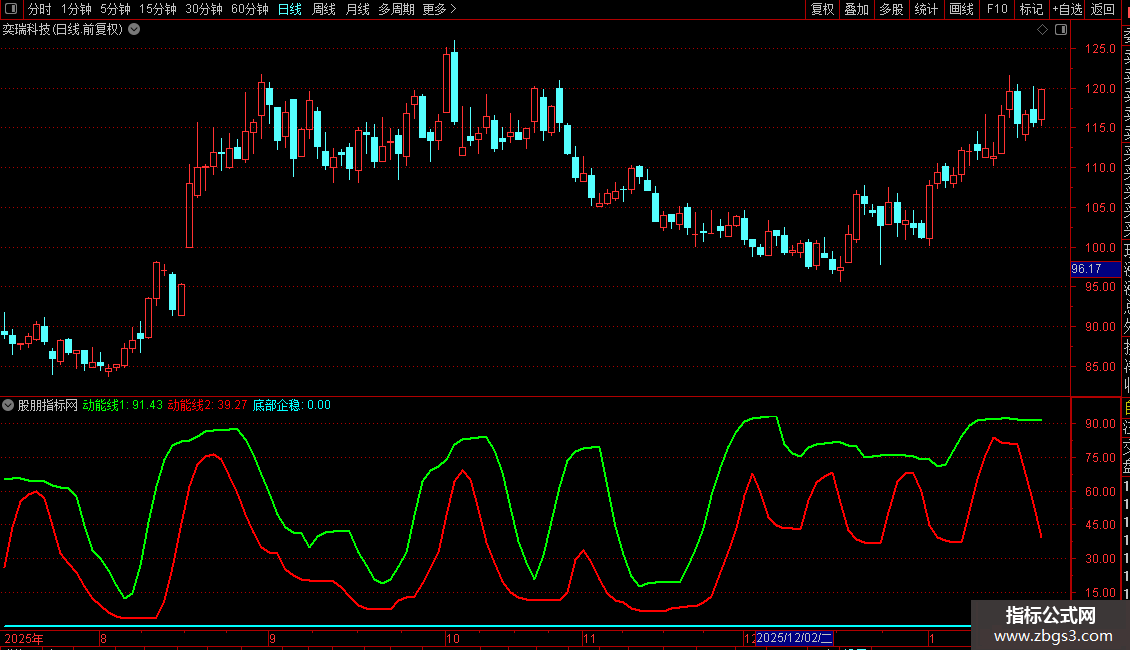The width and height of the screenshot is (1130, 650).
Task: Open the dropdown beside 奕瑞科技(日线.前复权)
Action: pos(134,30)
